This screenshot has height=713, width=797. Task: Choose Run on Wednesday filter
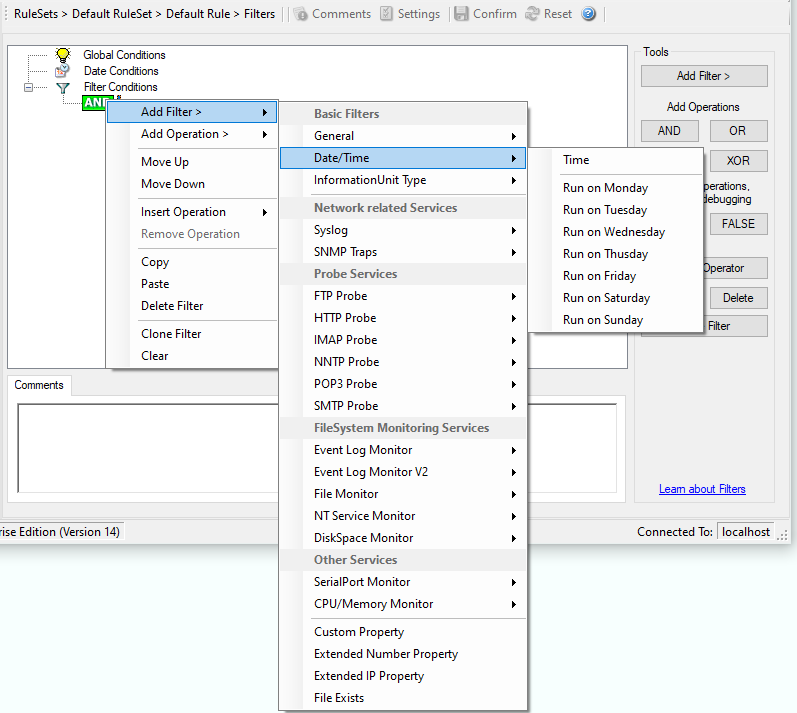pos(613,232)
